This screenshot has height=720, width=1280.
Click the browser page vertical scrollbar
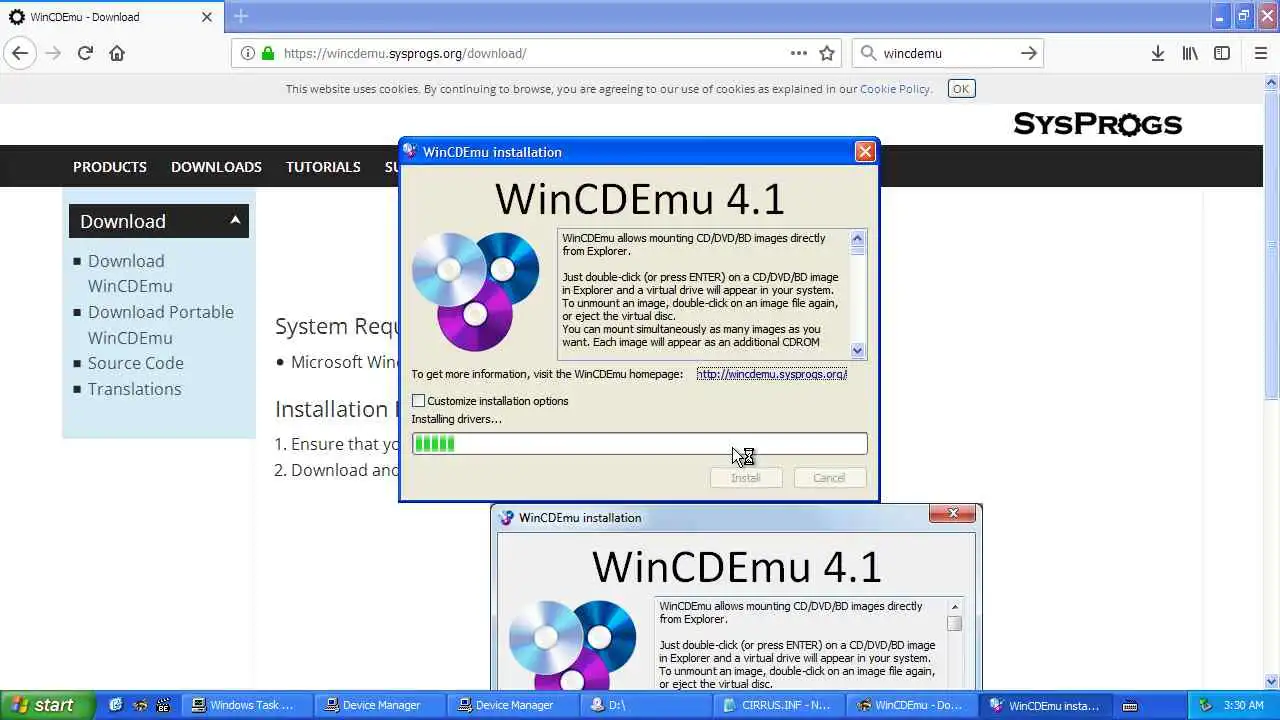click(x=1272, y=380)
